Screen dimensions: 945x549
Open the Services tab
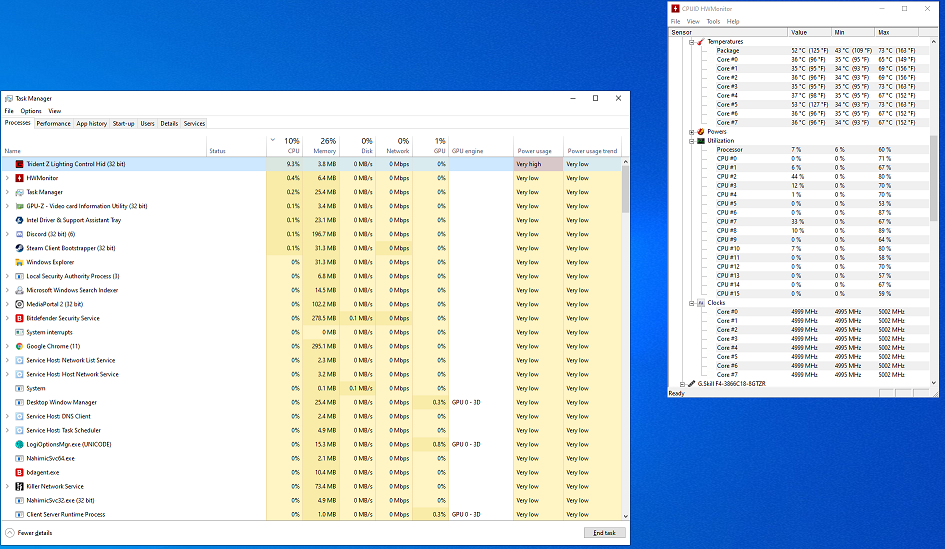coord(194,124)
